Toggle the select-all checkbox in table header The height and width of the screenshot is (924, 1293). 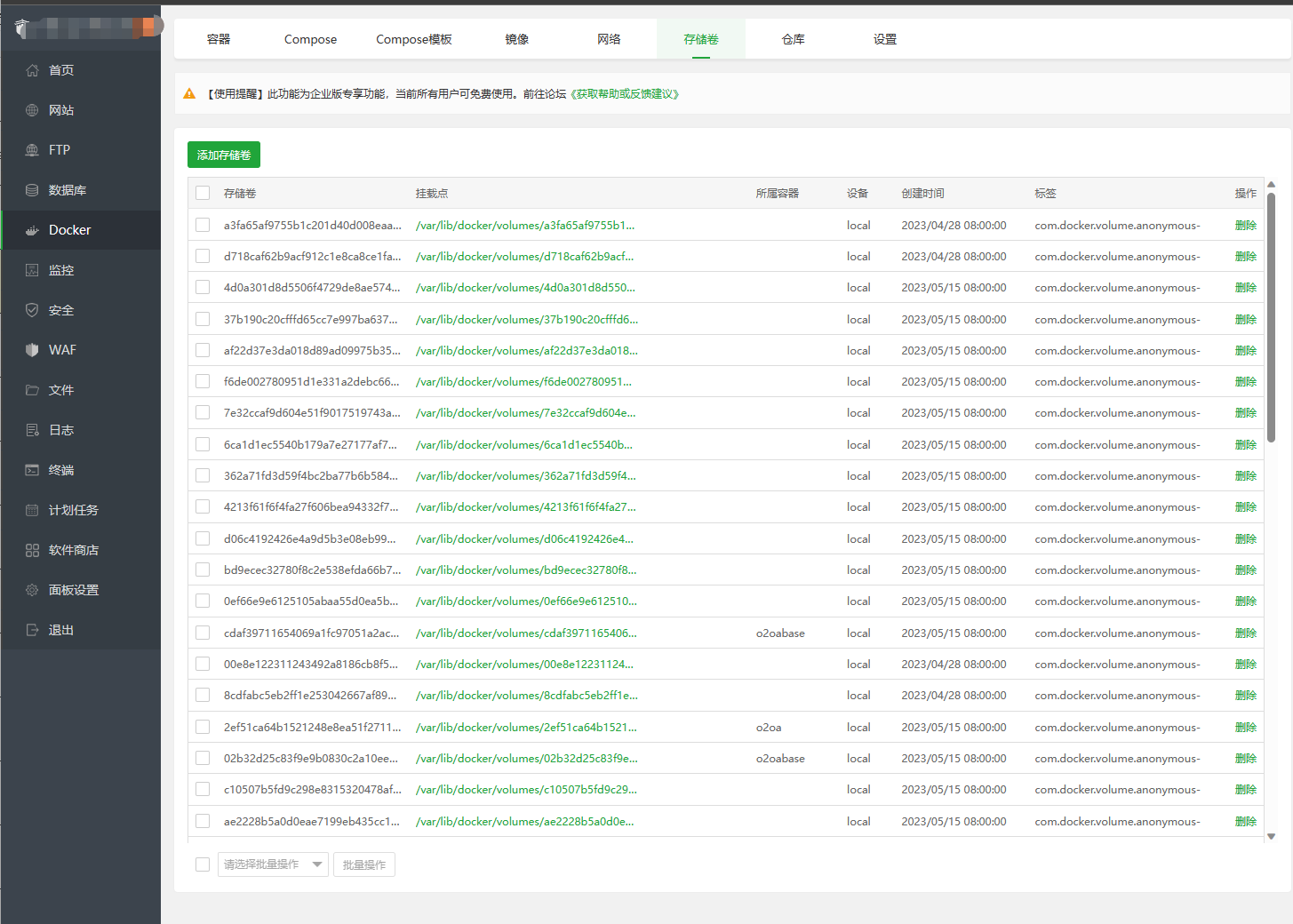tap(203, 193)
